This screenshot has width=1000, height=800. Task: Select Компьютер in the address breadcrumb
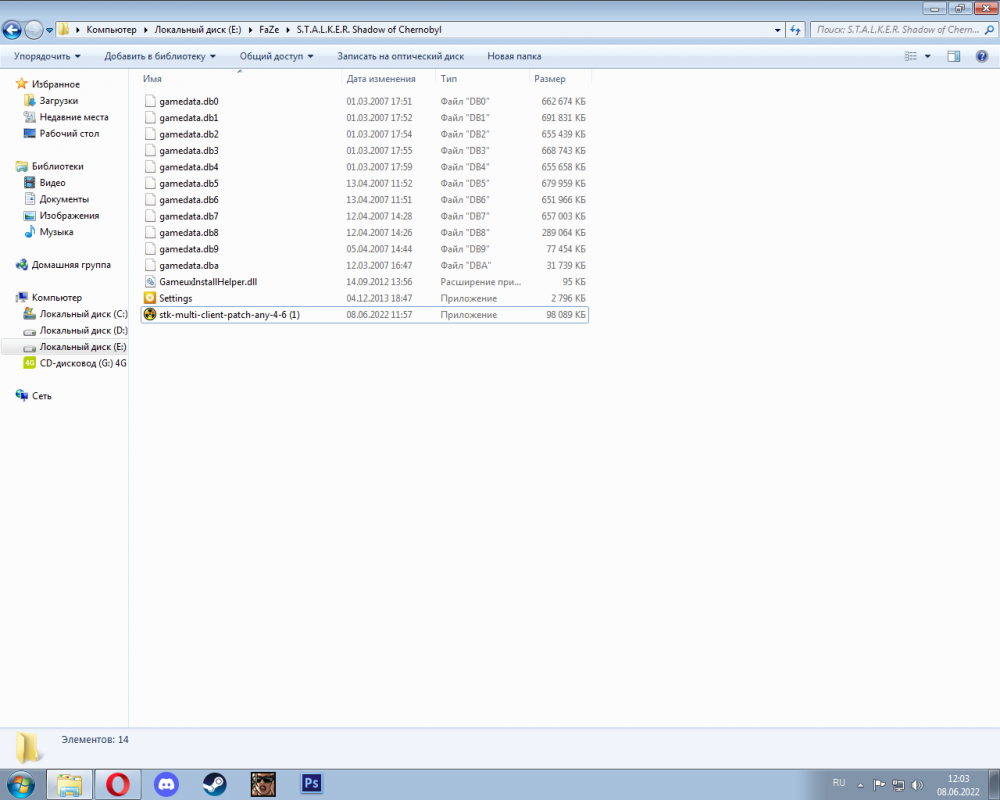point(111,29)
